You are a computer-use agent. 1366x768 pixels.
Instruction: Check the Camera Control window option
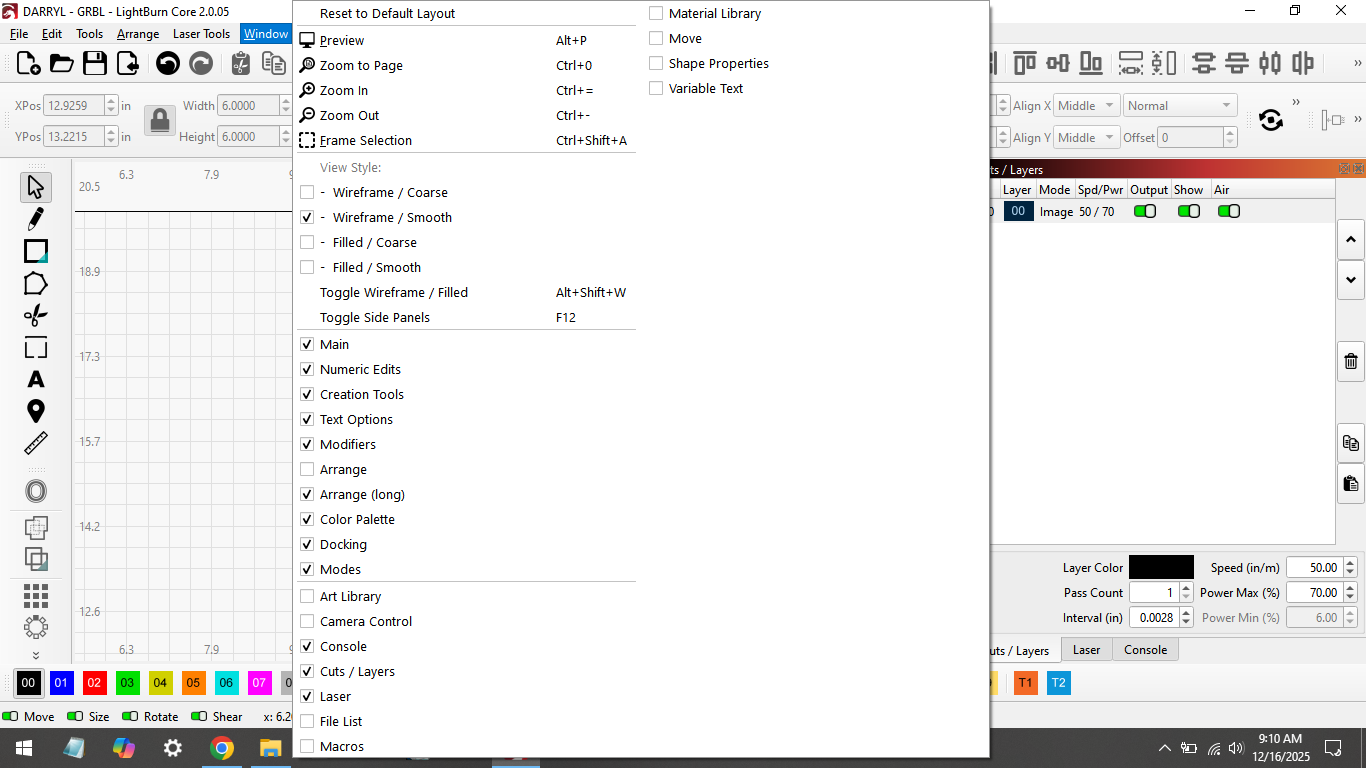point(308,622)
